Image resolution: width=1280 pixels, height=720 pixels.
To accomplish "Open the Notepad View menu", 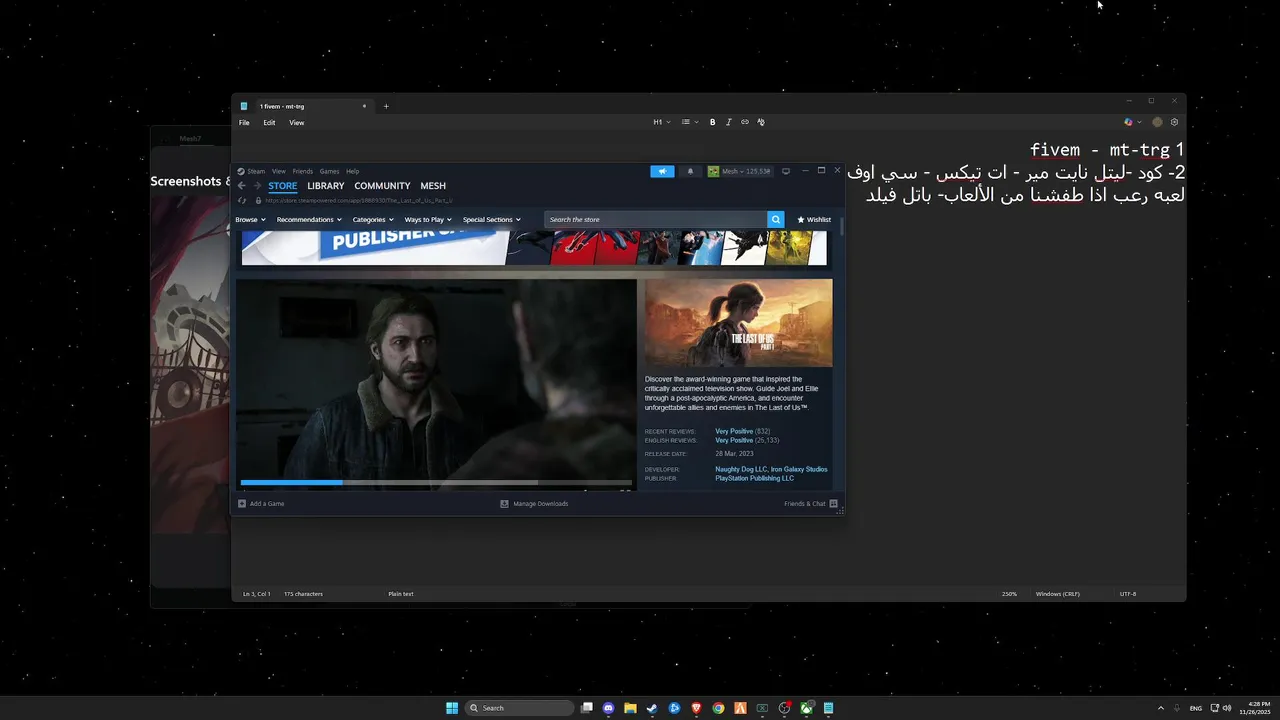I will [x=297, y=123].
